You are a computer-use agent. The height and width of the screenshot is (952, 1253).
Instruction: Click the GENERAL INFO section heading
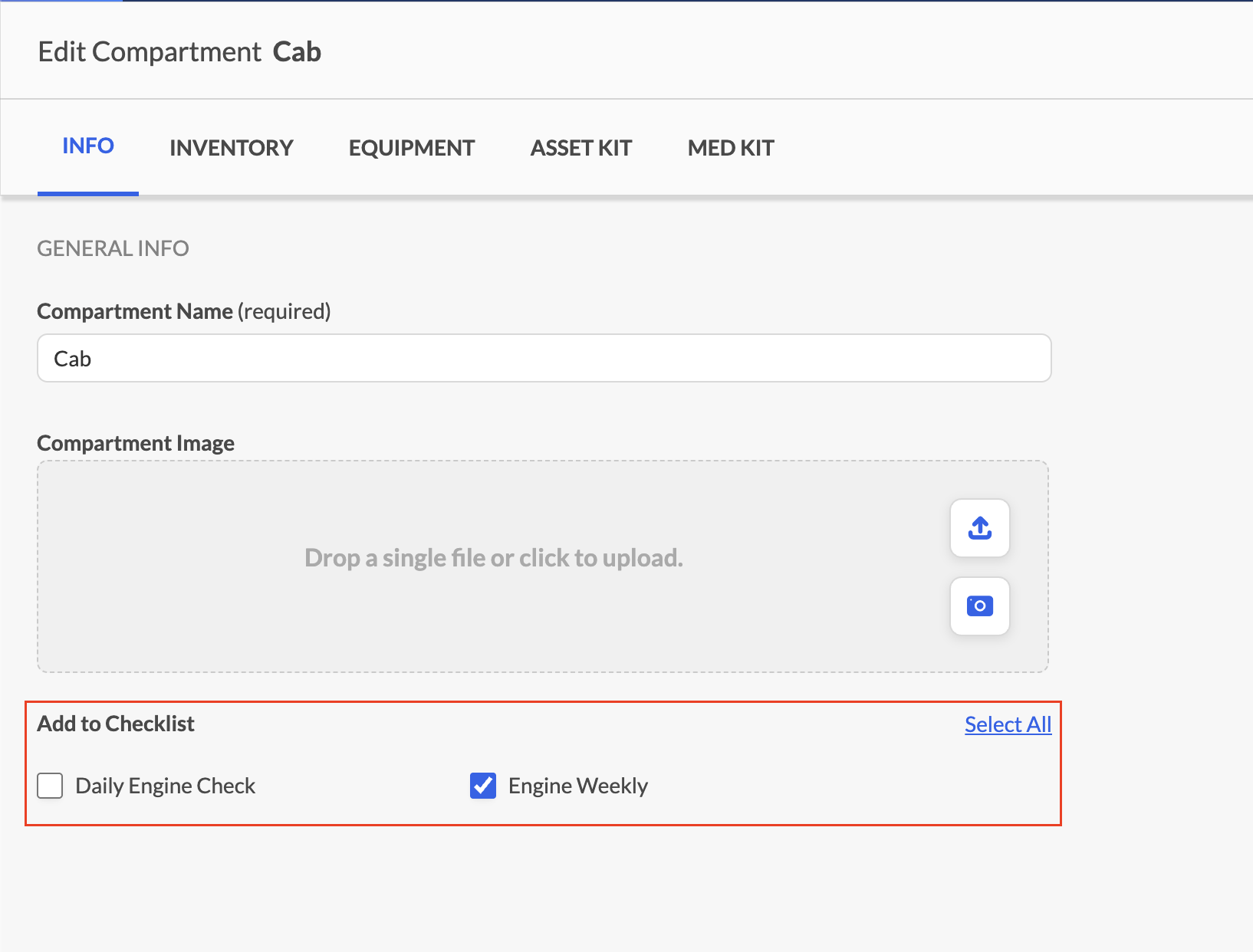point(113,248)
